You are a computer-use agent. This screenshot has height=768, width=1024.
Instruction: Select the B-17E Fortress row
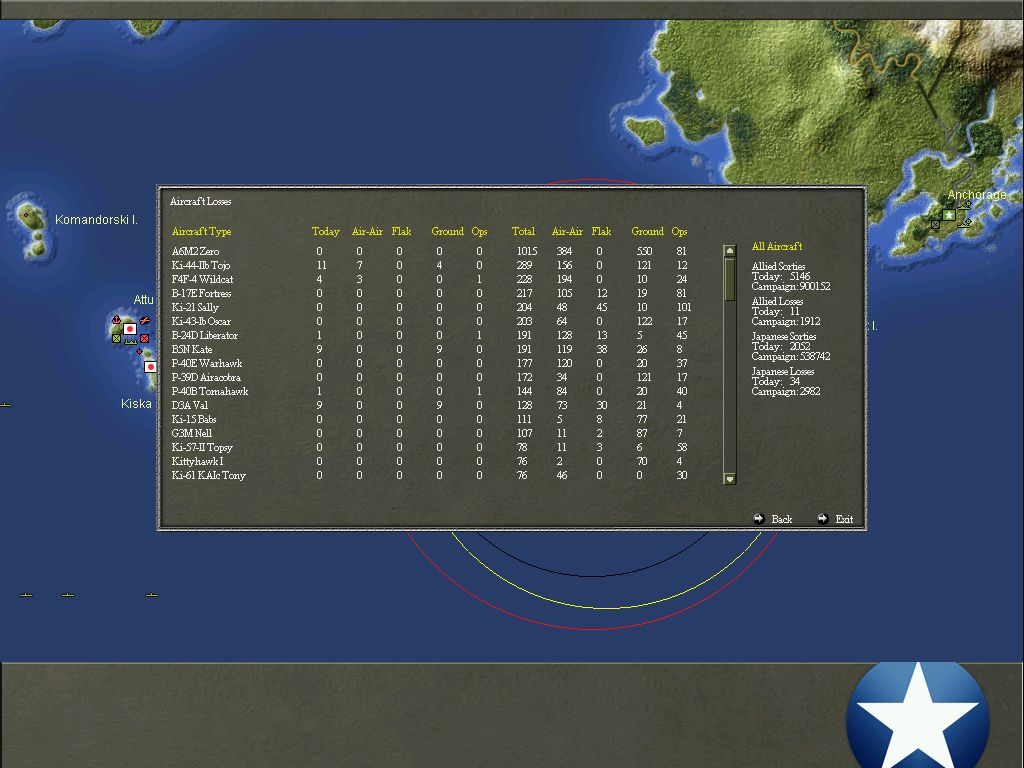[x=431, y=293]
